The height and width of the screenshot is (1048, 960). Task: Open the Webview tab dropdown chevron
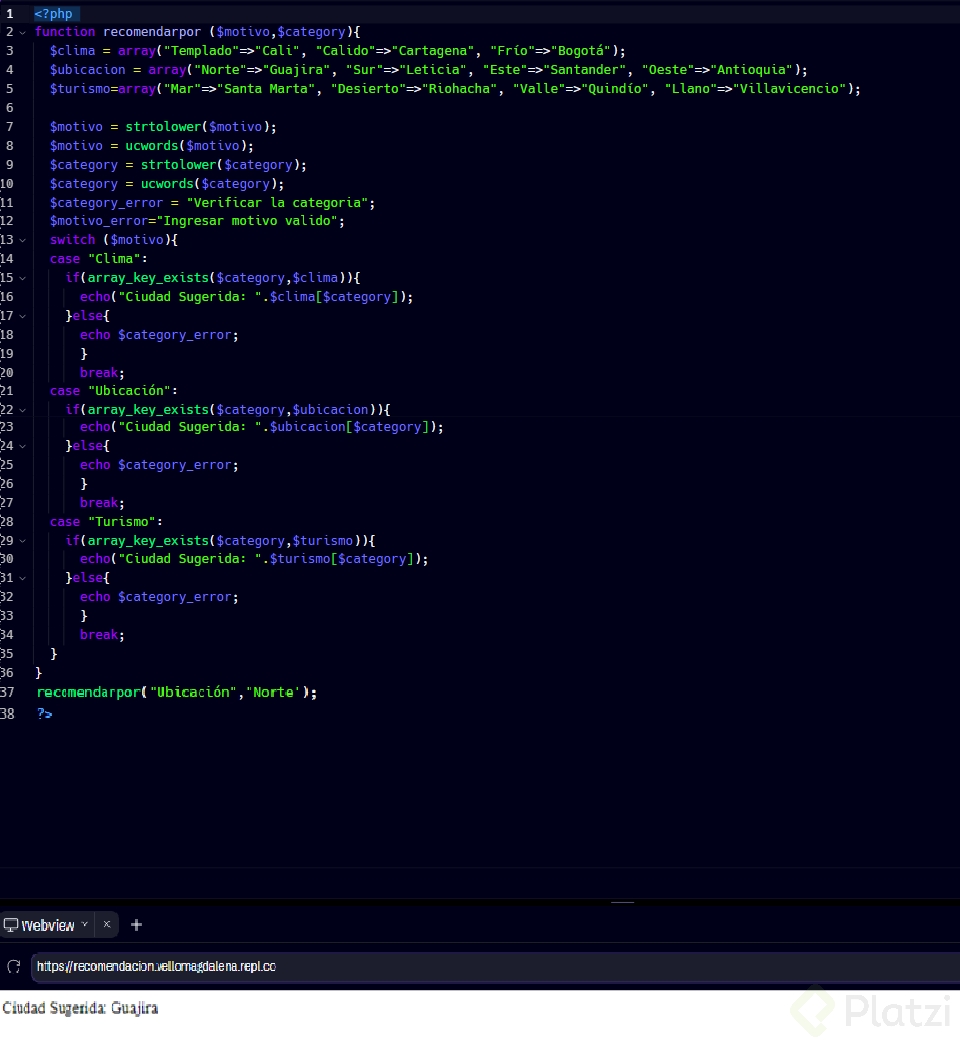[x=84, y=924]
